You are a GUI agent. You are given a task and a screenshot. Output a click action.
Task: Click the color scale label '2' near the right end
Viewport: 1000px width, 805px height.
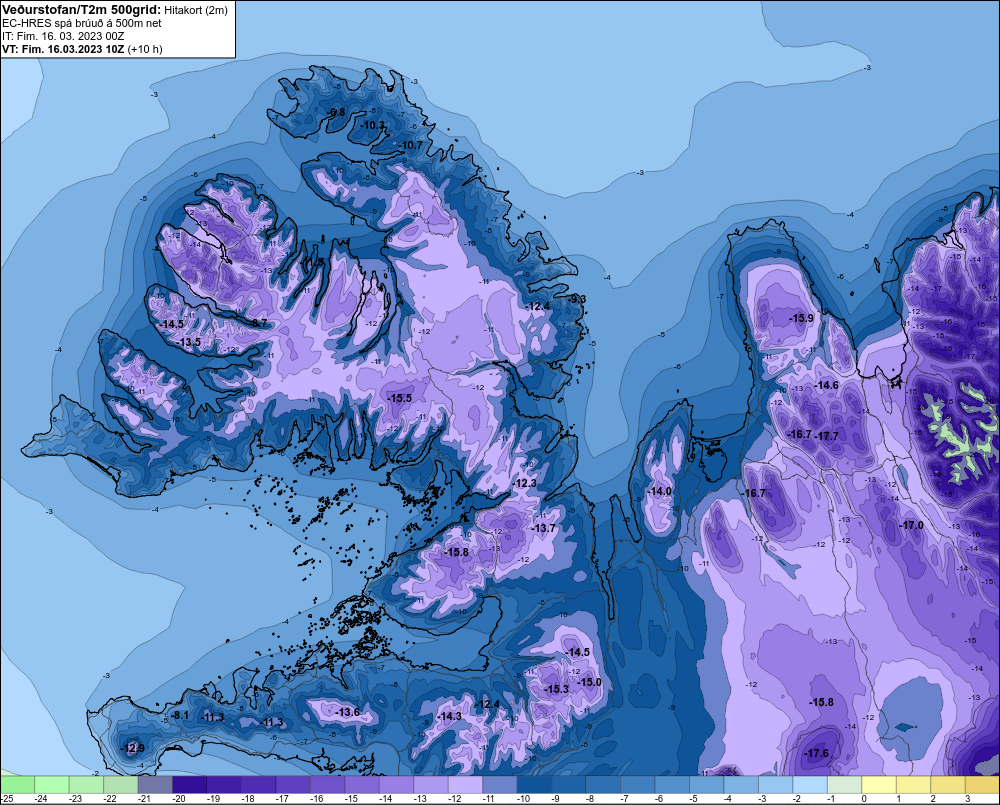(x=933, y=799)
